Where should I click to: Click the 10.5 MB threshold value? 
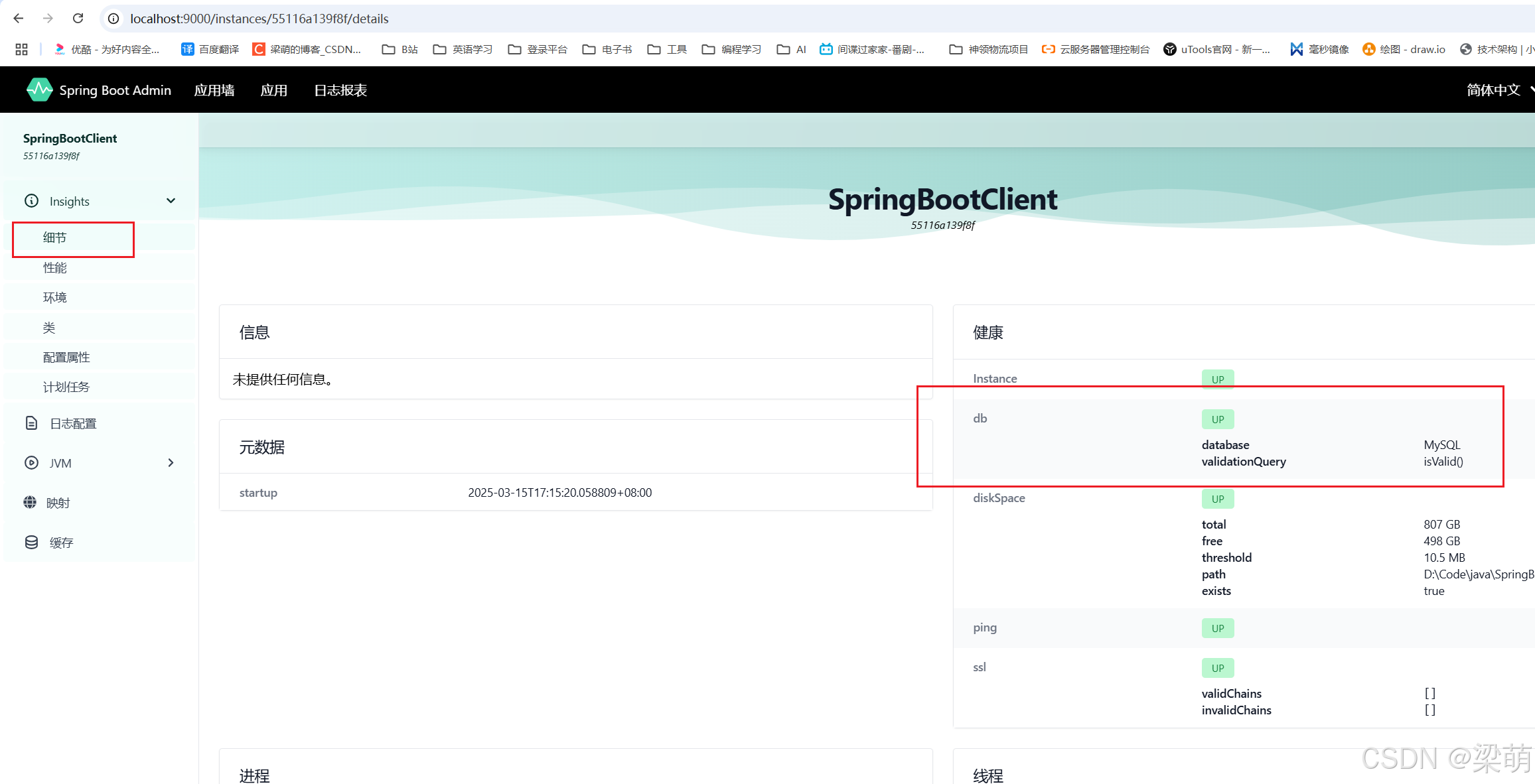1444,557
